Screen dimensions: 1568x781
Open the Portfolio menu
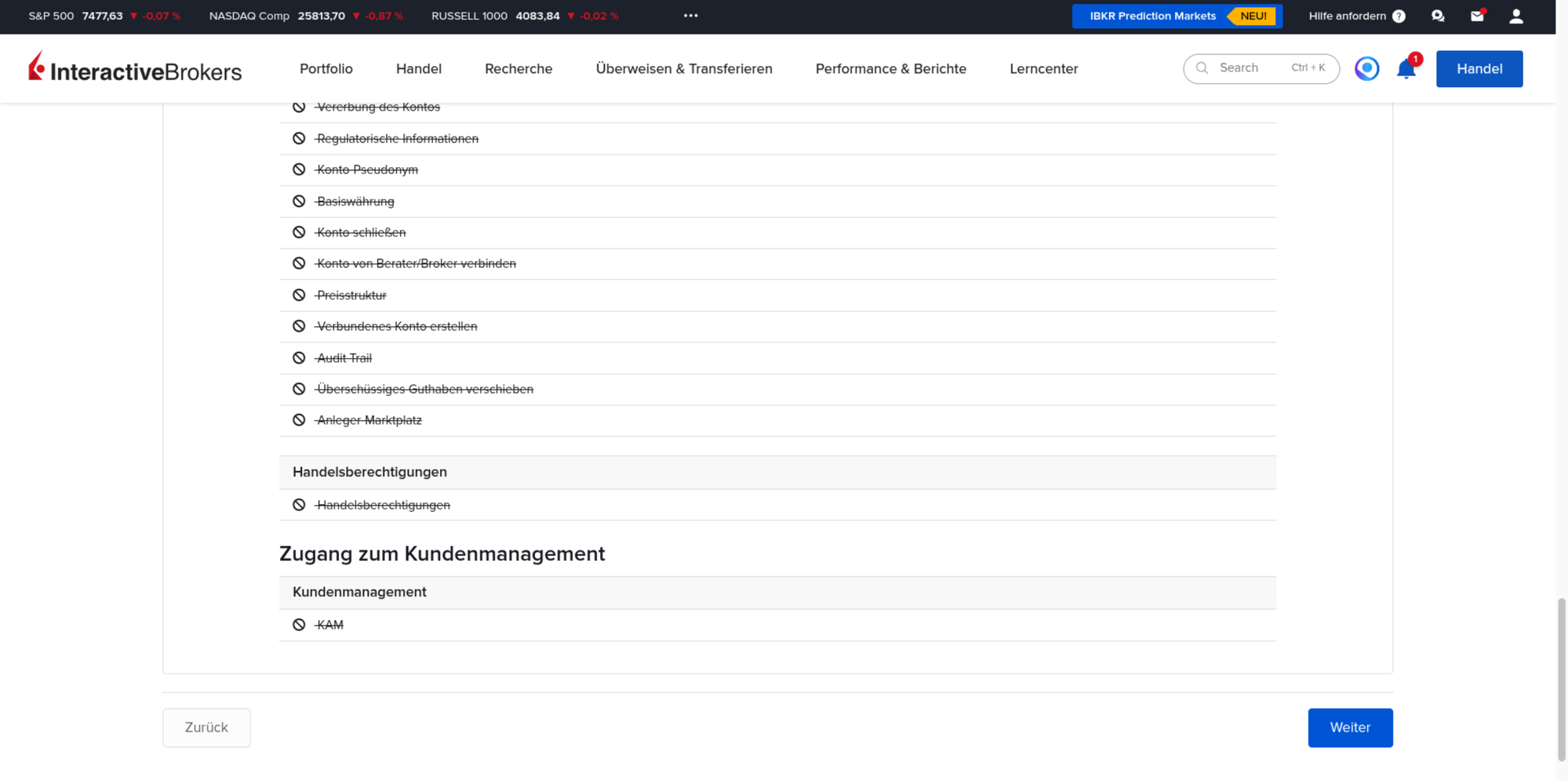pos(326,69)
